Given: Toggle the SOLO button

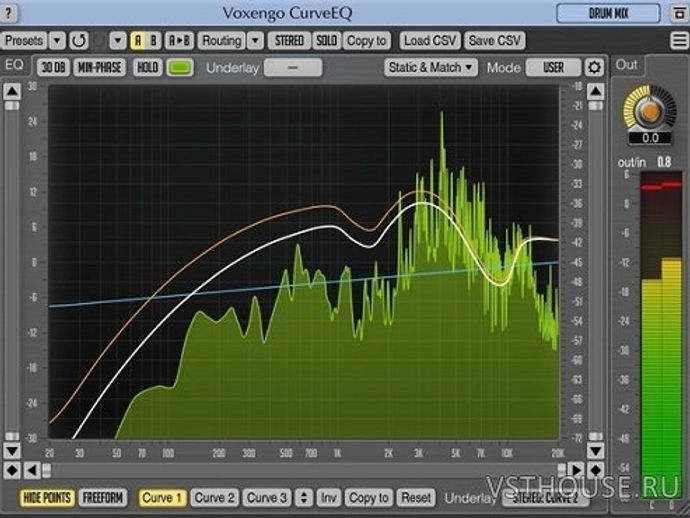Looking at the screenshot, I should coord(327,41).
